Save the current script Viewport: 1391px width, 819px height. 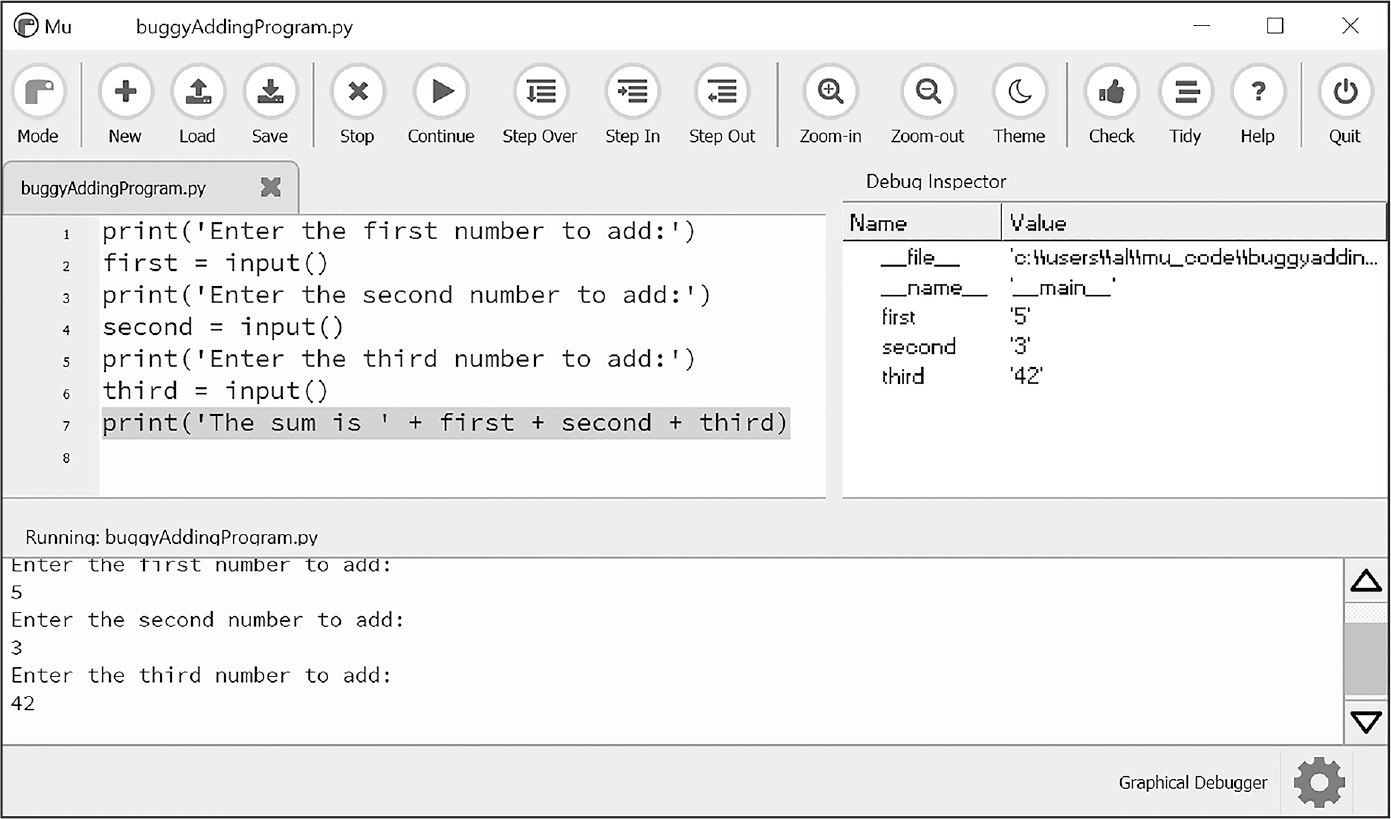(x=269, y=106)
